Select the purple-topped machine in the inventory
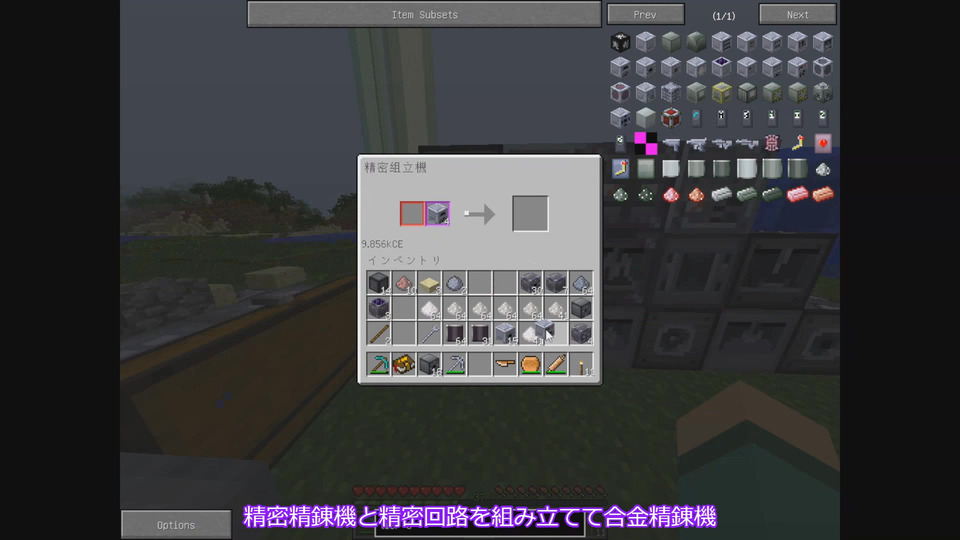Image resolution: width=960 pixels, height=540 pixels. pyautogui.click(x=379, y=308)
